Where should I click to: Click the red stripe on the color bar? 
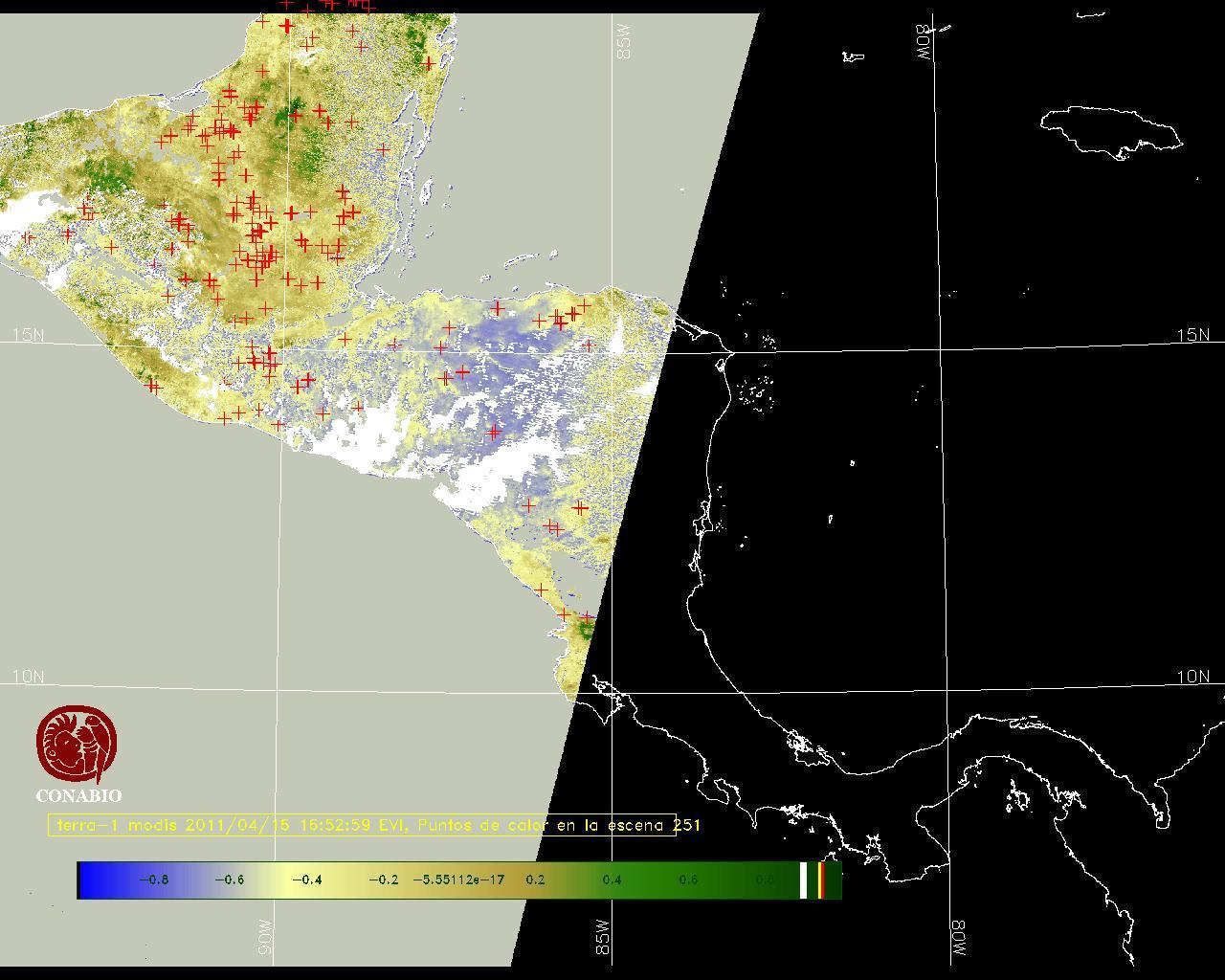[x=821, y=880]
